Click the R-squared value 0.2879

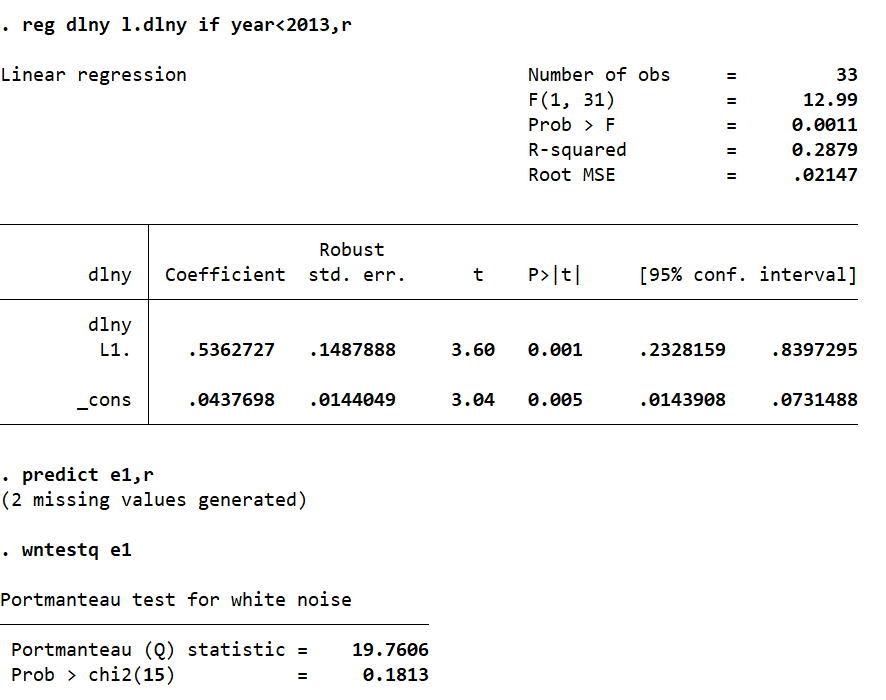click(x=824, y=150)
